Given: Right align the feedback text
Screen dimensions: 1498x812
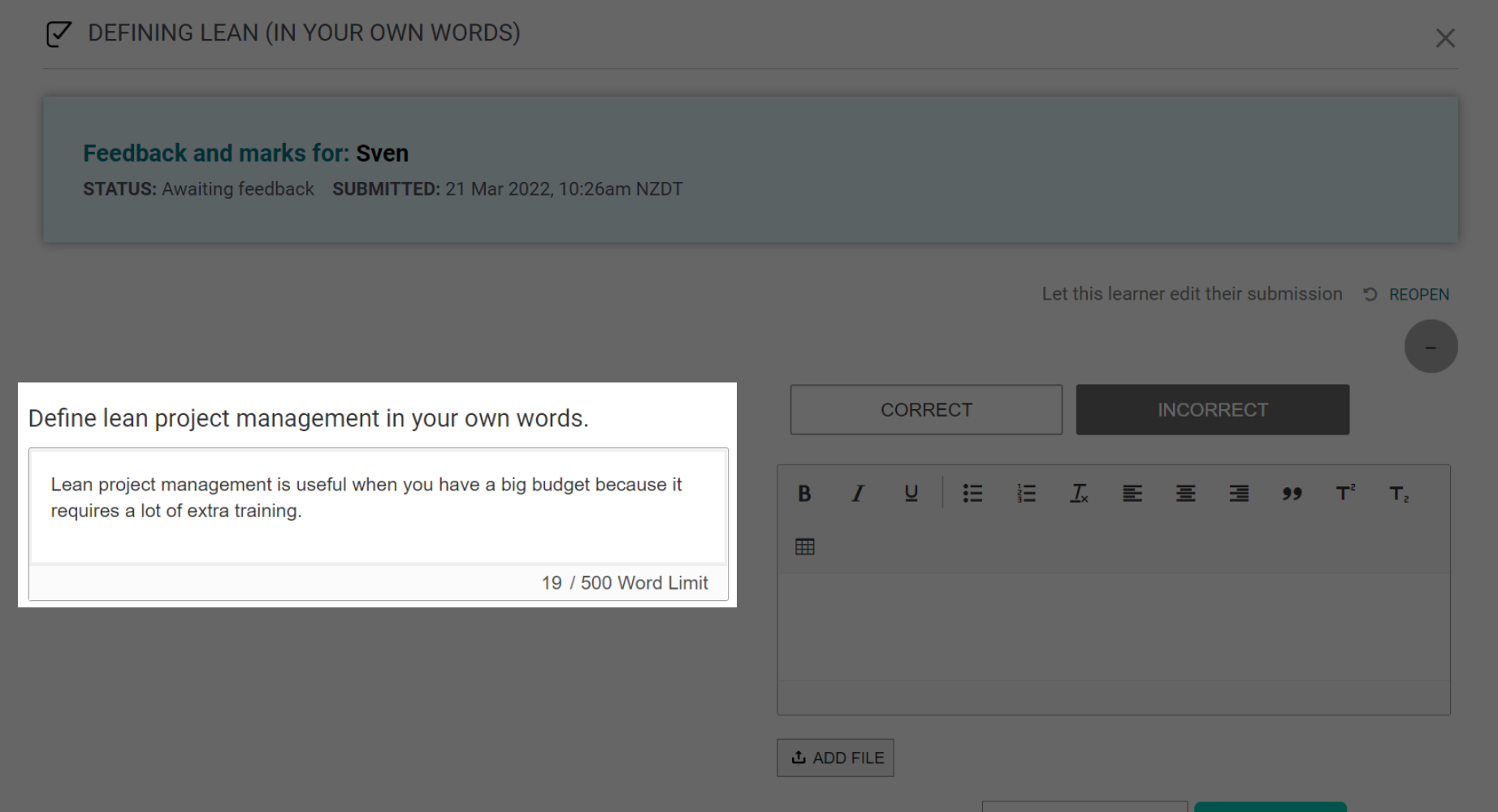Looking at the screenshot, I should pos(1239,494).
